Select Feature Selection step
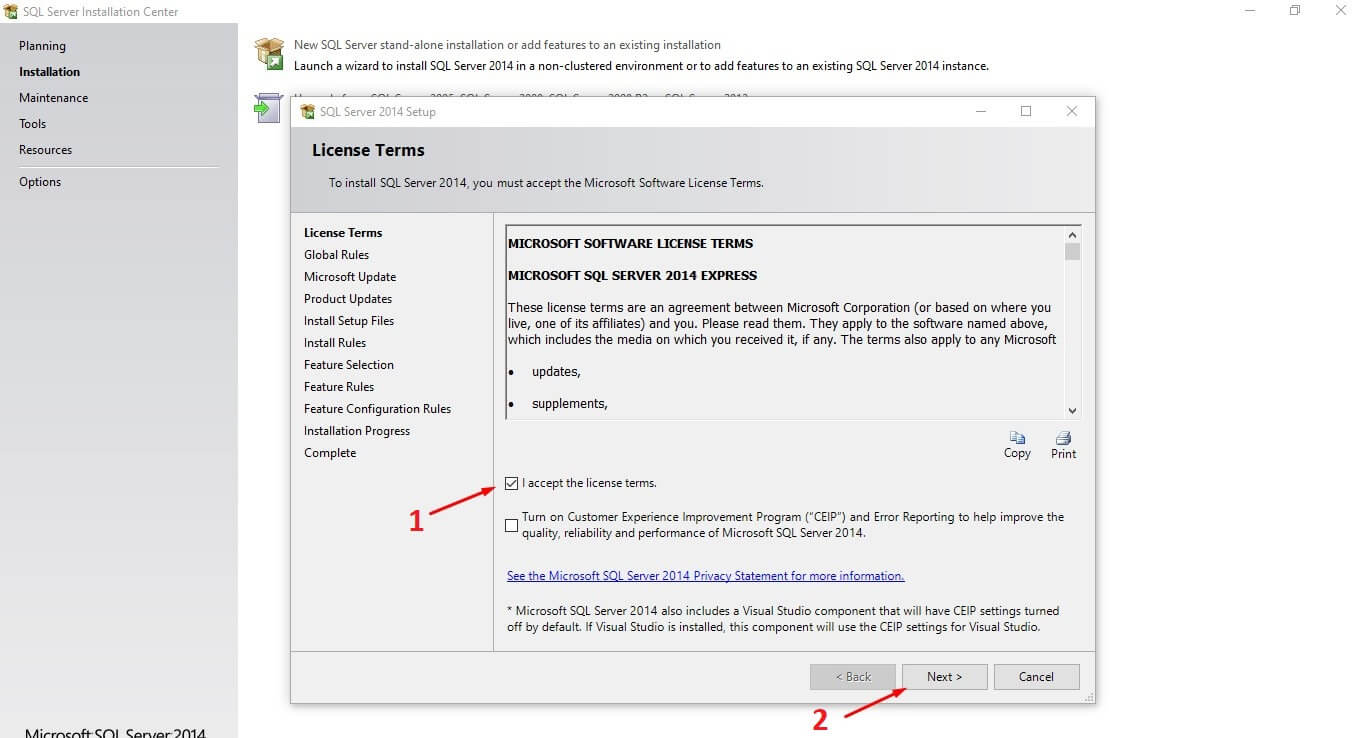 (x=349, y=365)
